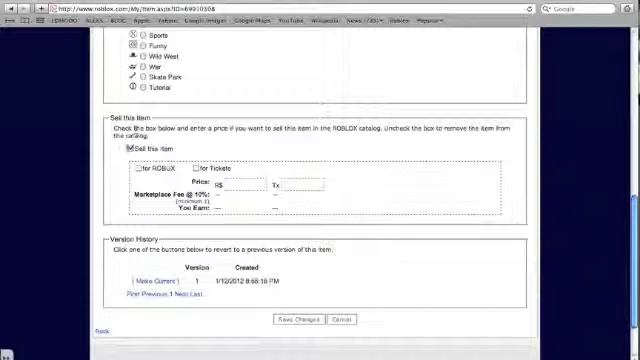Show all bookmarks book icon
640x360 pixels.
[25, 20]
